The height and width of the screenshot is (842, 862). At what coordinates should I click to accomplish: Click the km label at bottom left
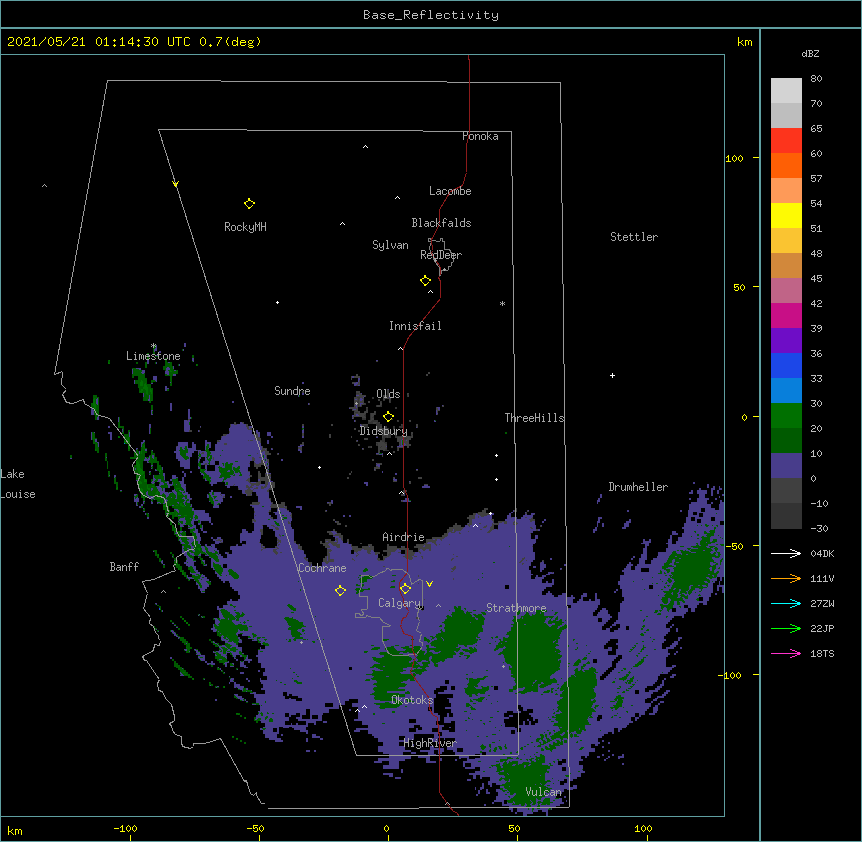(15, 830)
